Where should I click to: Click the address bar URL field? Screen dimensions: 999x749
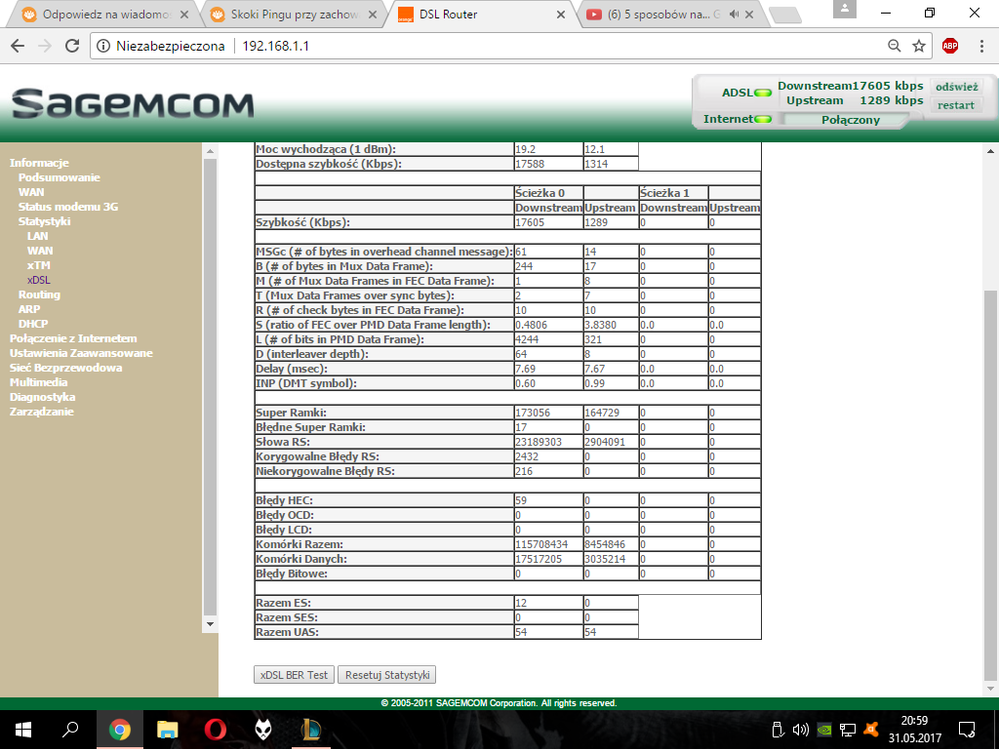500,46
